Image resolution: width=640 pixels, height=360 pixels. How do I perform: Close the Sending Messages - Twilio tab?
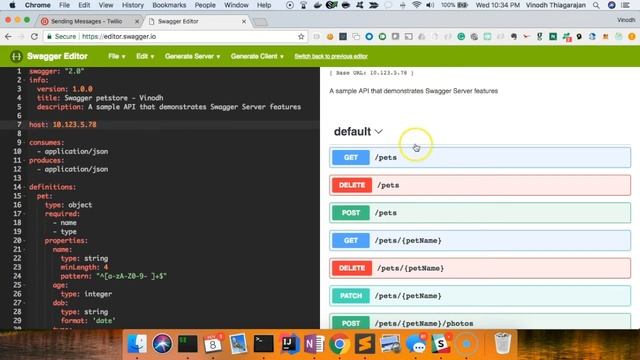click(137, 21)
